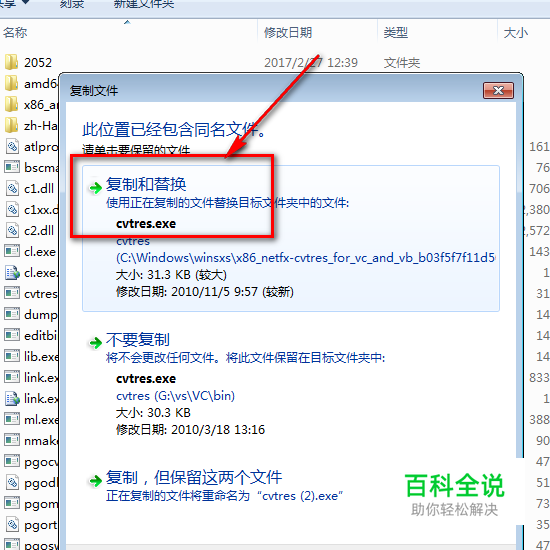Select the ml.exe file icon
Image resolution: width=550 pixels, height=550 pixels.
coord(12,419)
